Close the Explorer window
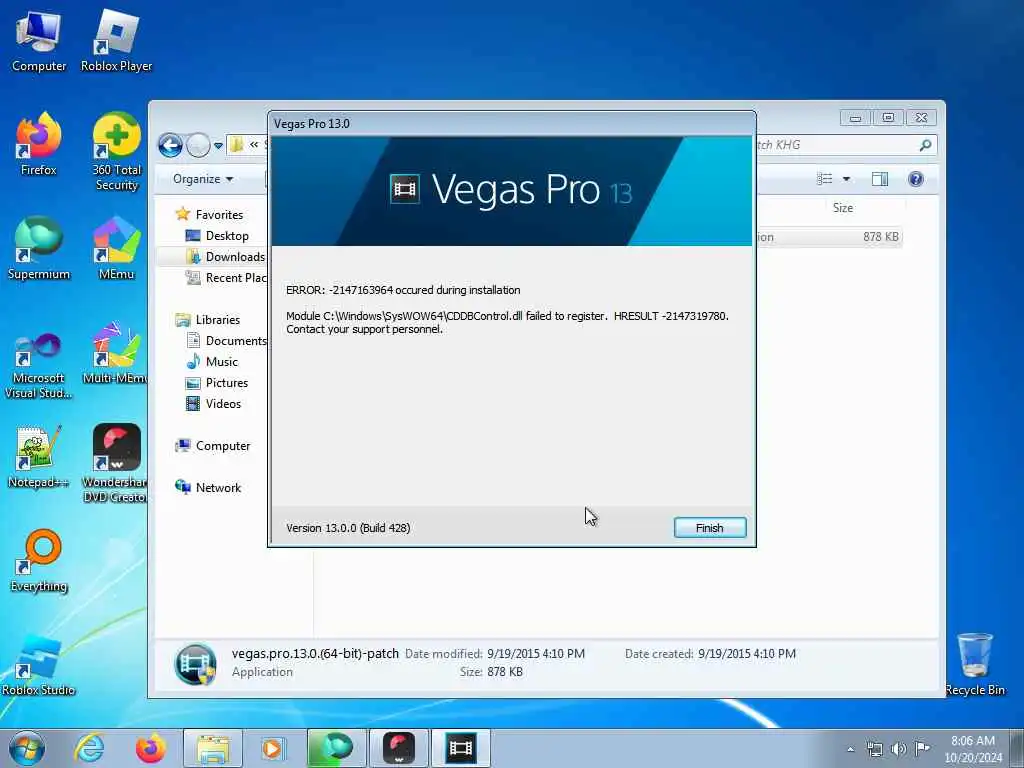 921,118
